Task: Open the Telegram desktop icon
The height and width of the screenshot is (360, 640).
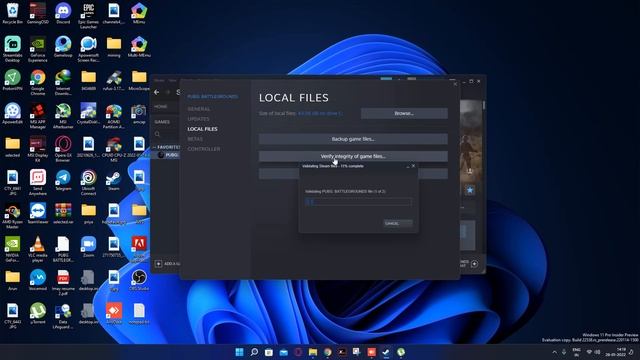Action: click(x=63, y=180)
